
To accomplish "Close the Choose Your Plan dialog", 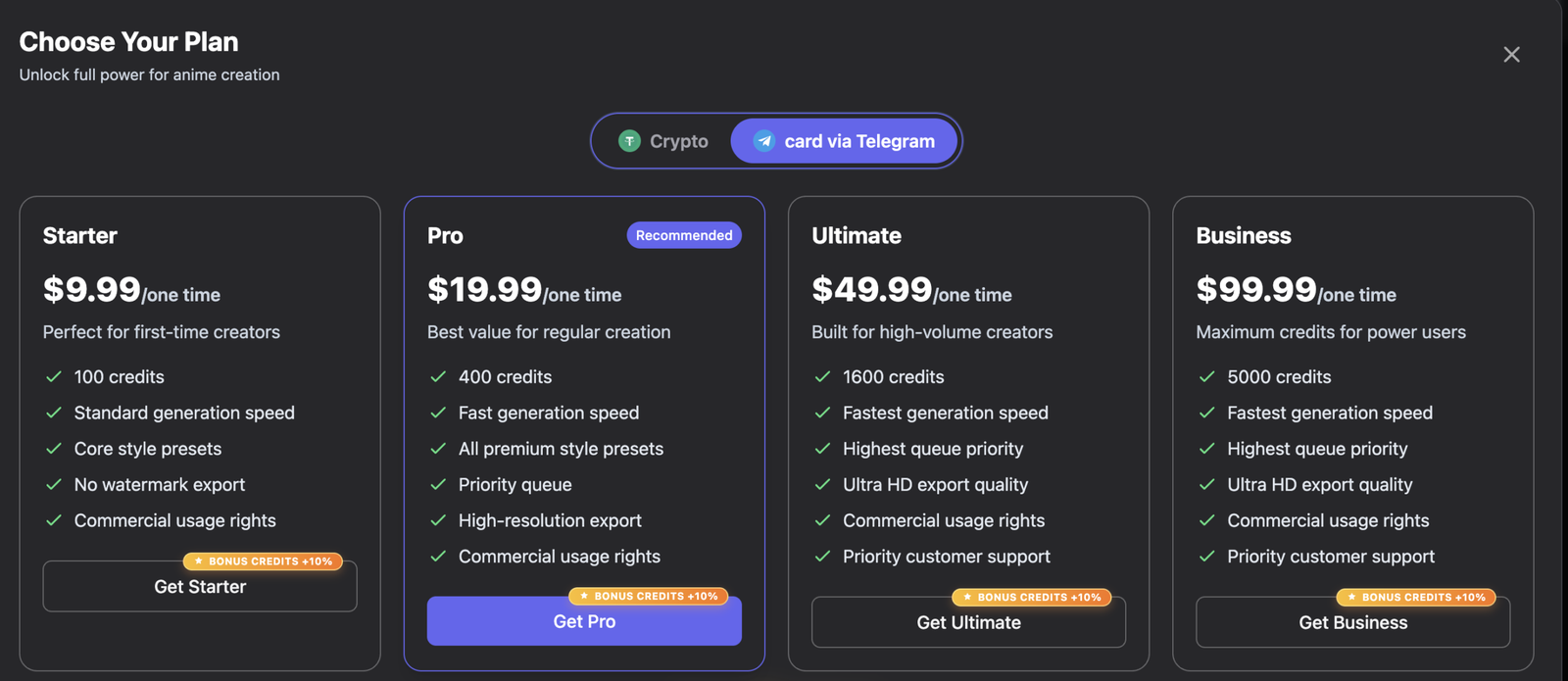I will (1511, 55).
